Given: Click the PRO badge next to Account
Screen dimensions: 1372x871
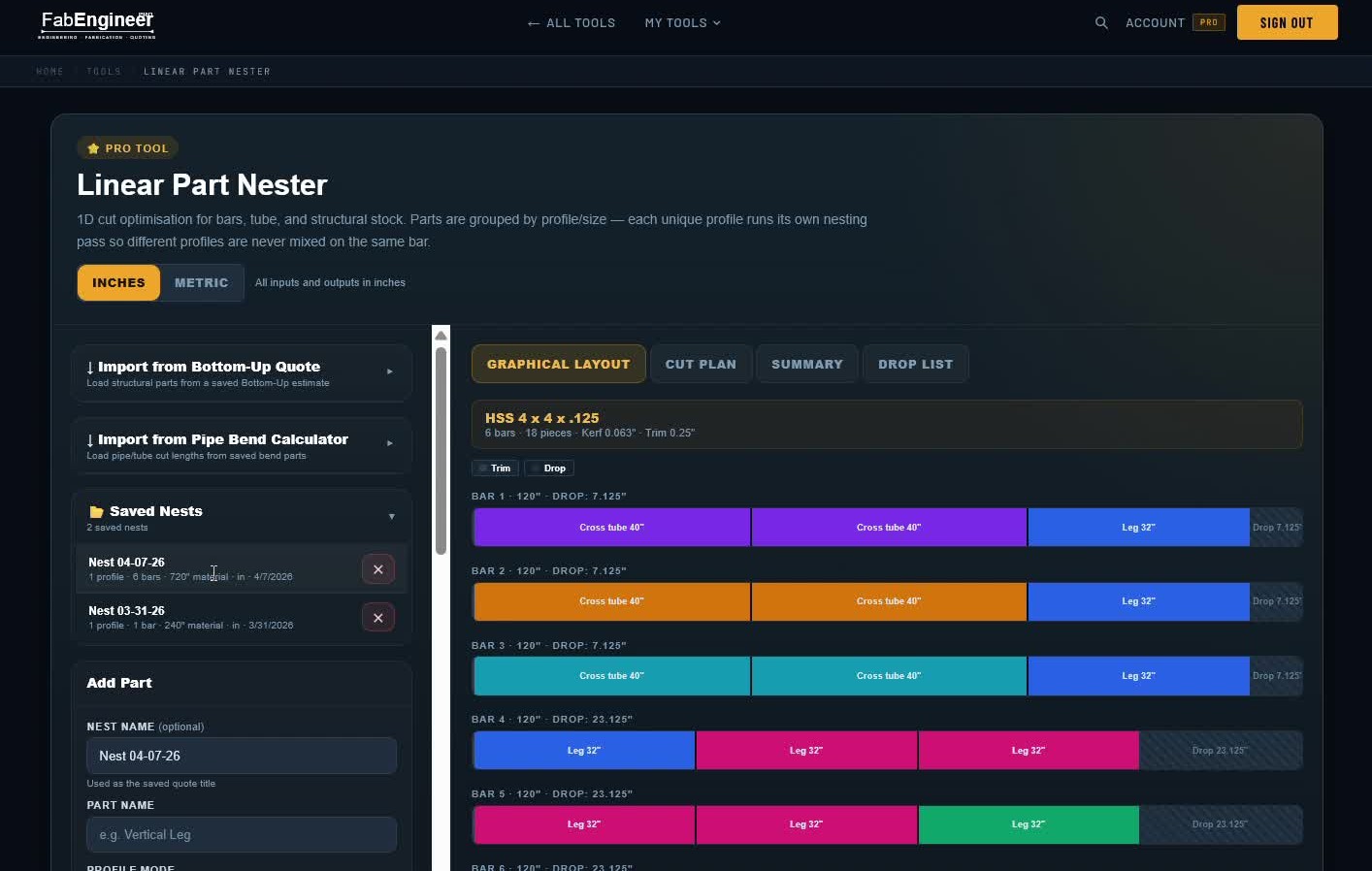Looking at the screenshot, I should coord(1209,21).
